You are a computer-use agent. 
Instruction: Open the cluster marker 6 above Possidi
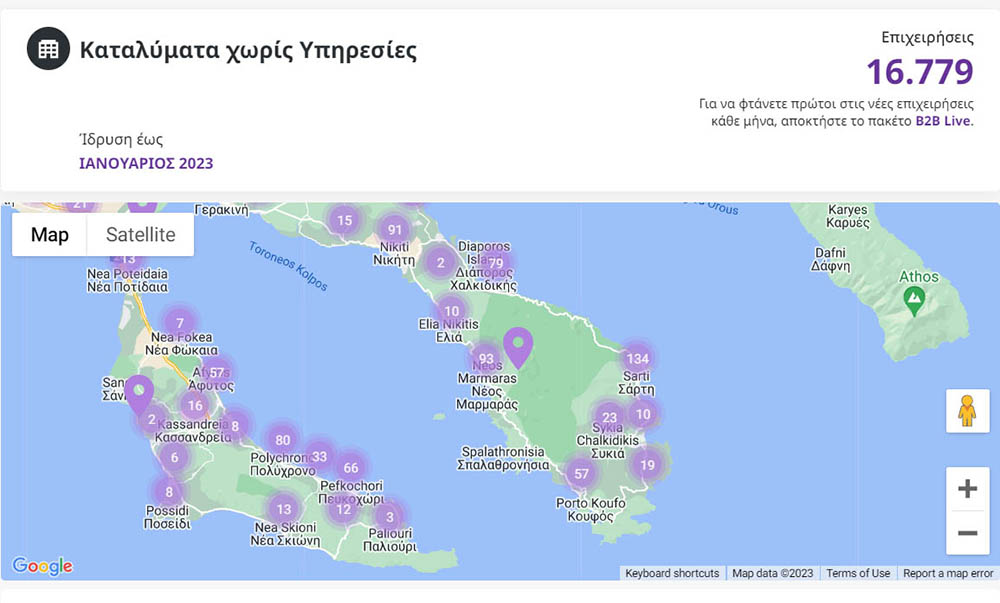pos(175,457)
